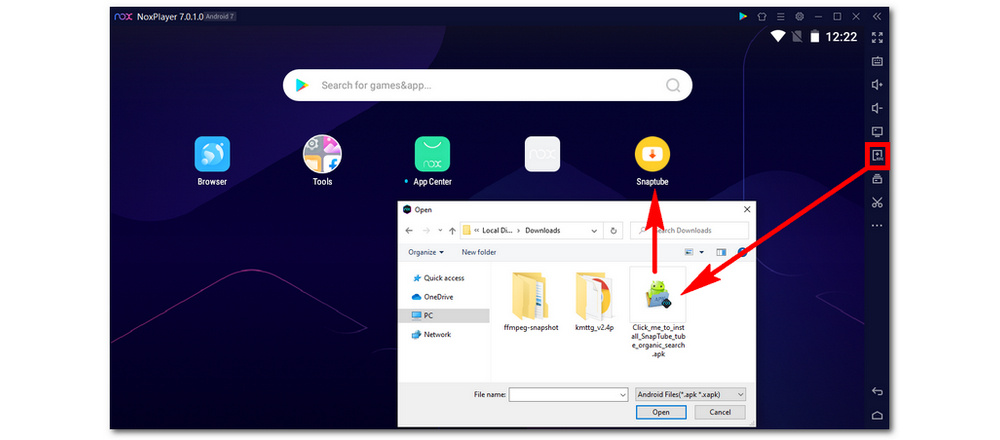Open Nox system settings gear icon
The width and height of the screenshot is (1000, 440).
pyautogui.click(x=799, y=17)
